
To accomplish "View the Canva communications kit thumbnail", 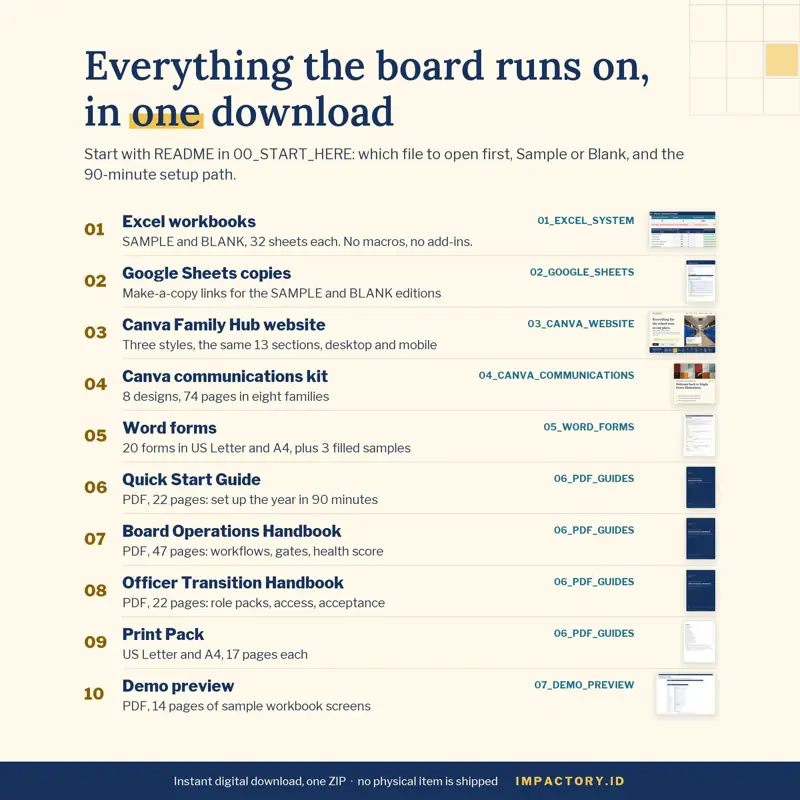I will (694, 384).
